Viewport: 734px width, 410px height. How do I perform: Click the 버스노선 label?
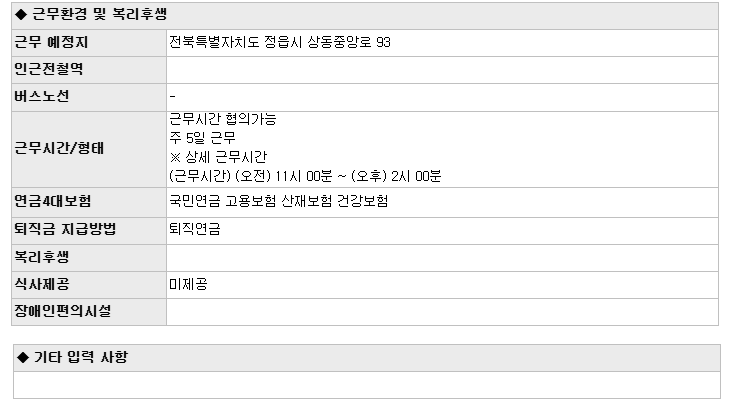(x=42, y=96)
